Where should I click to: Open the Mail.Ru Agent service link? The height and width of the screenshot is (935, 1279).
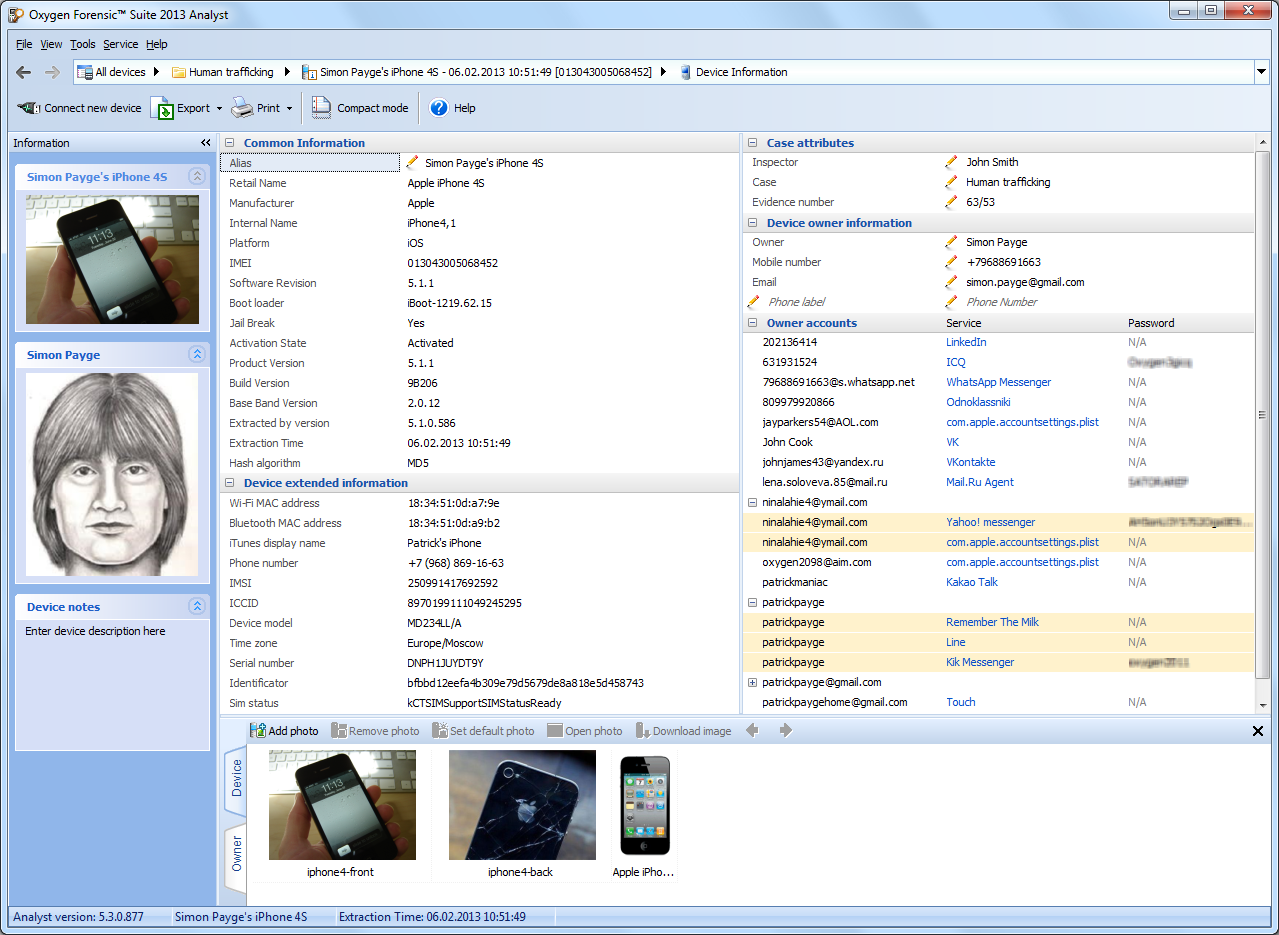980,482
